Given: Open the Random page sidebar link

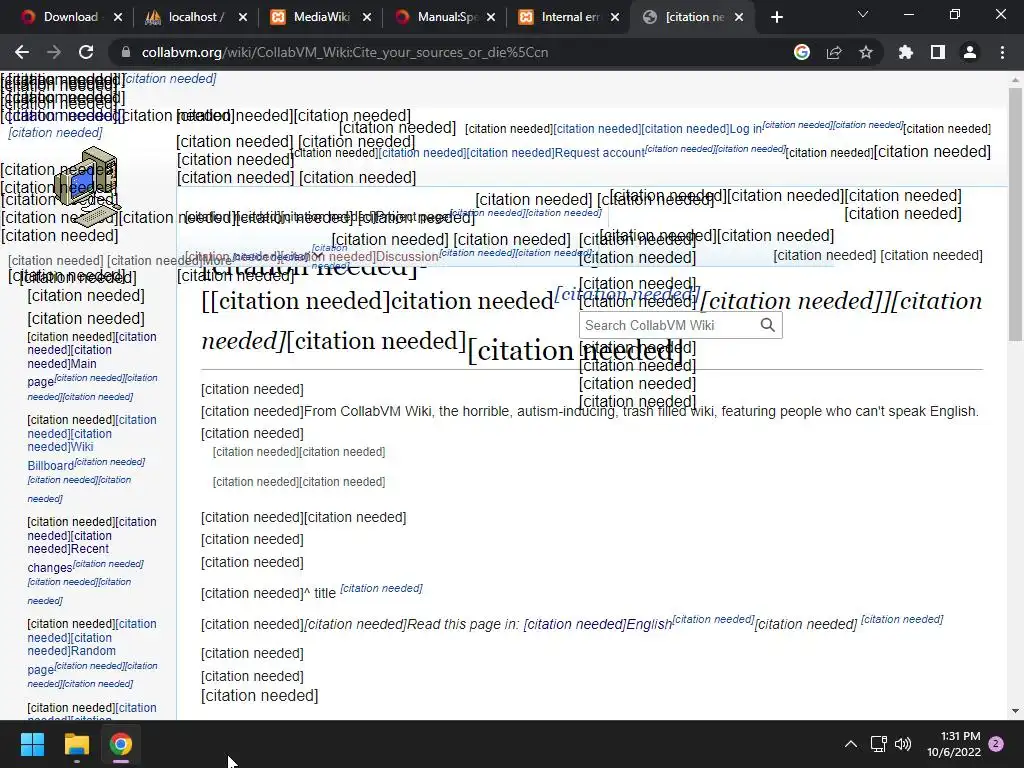Looking at the screenshot, I should click(x=72, y=660).
